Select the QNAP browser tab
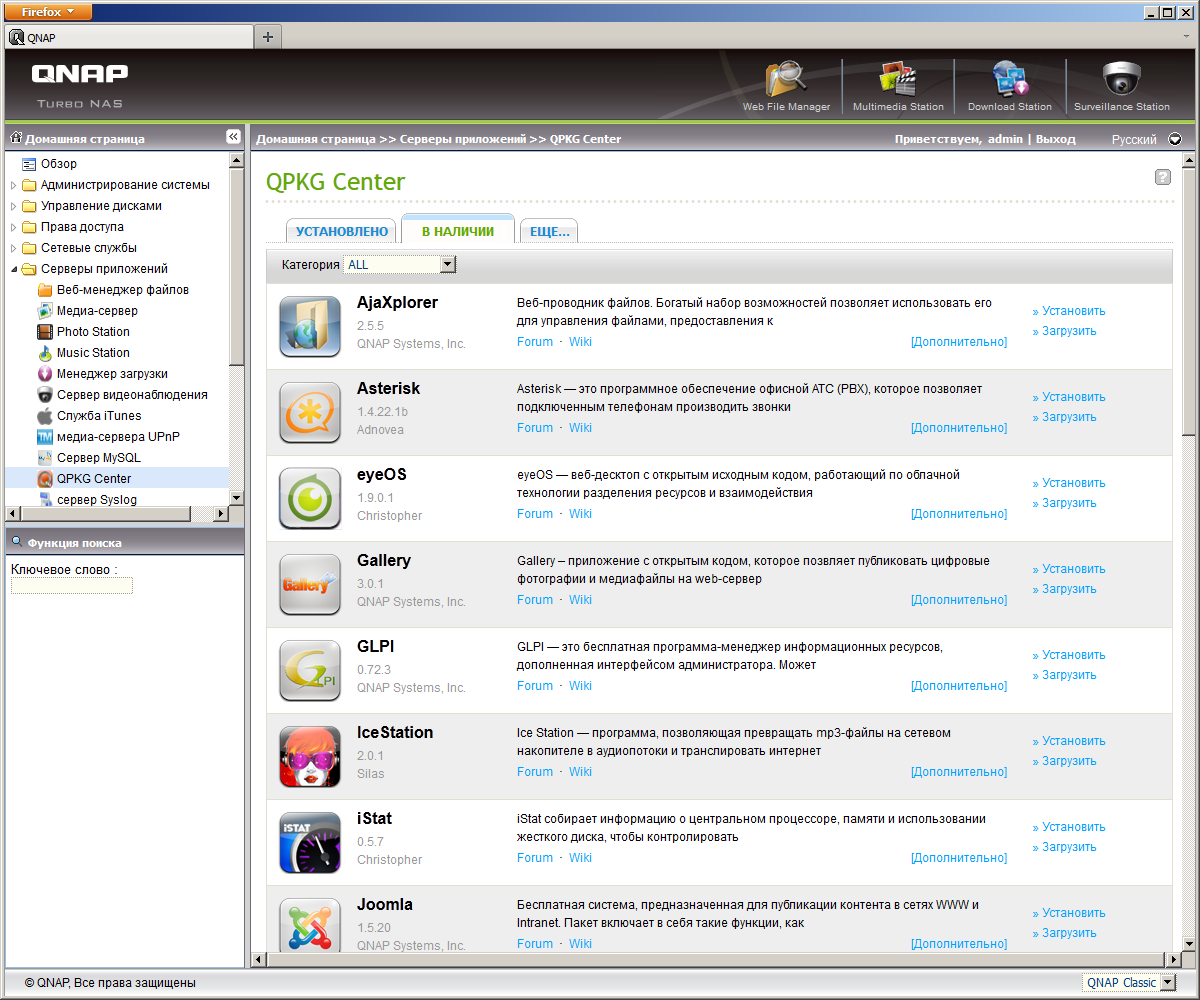 [129, 37]
